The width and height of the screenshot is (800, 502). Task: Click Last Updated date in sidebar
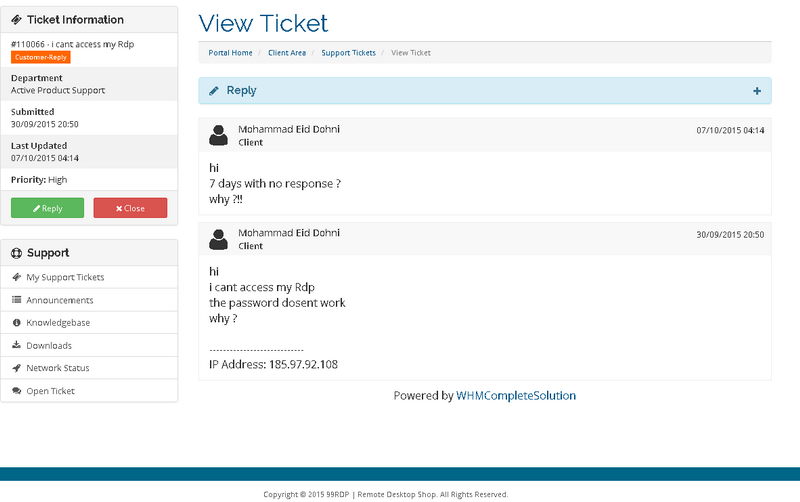(45, 158)
